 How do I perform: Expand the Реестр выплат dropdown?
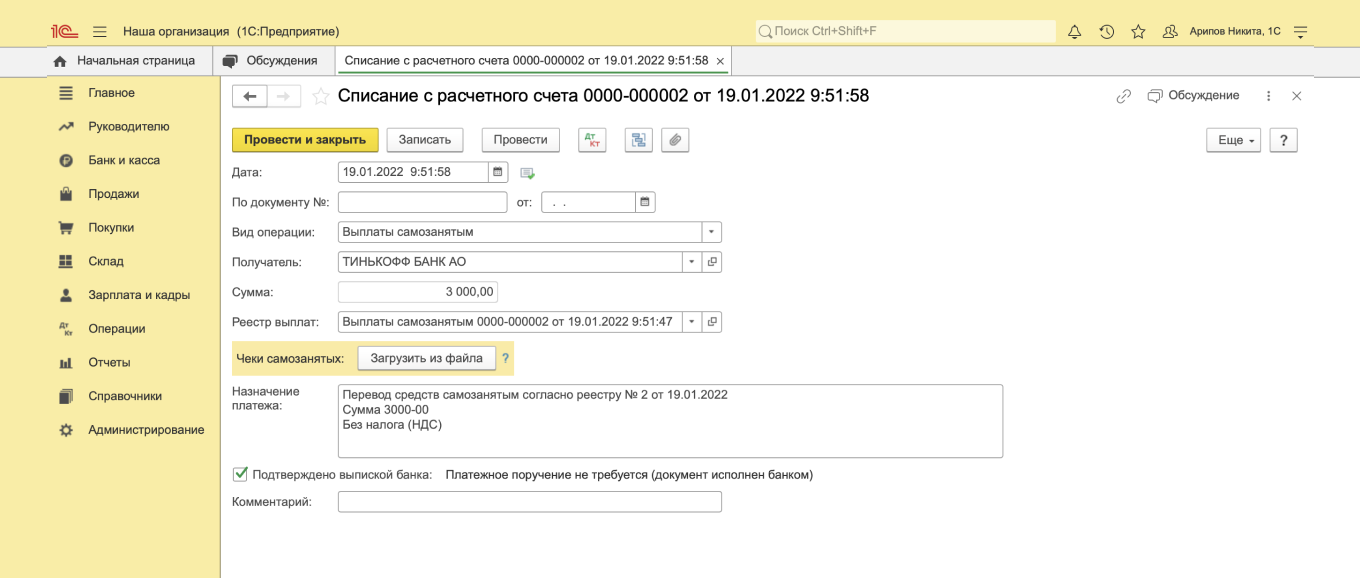(691, 322)
